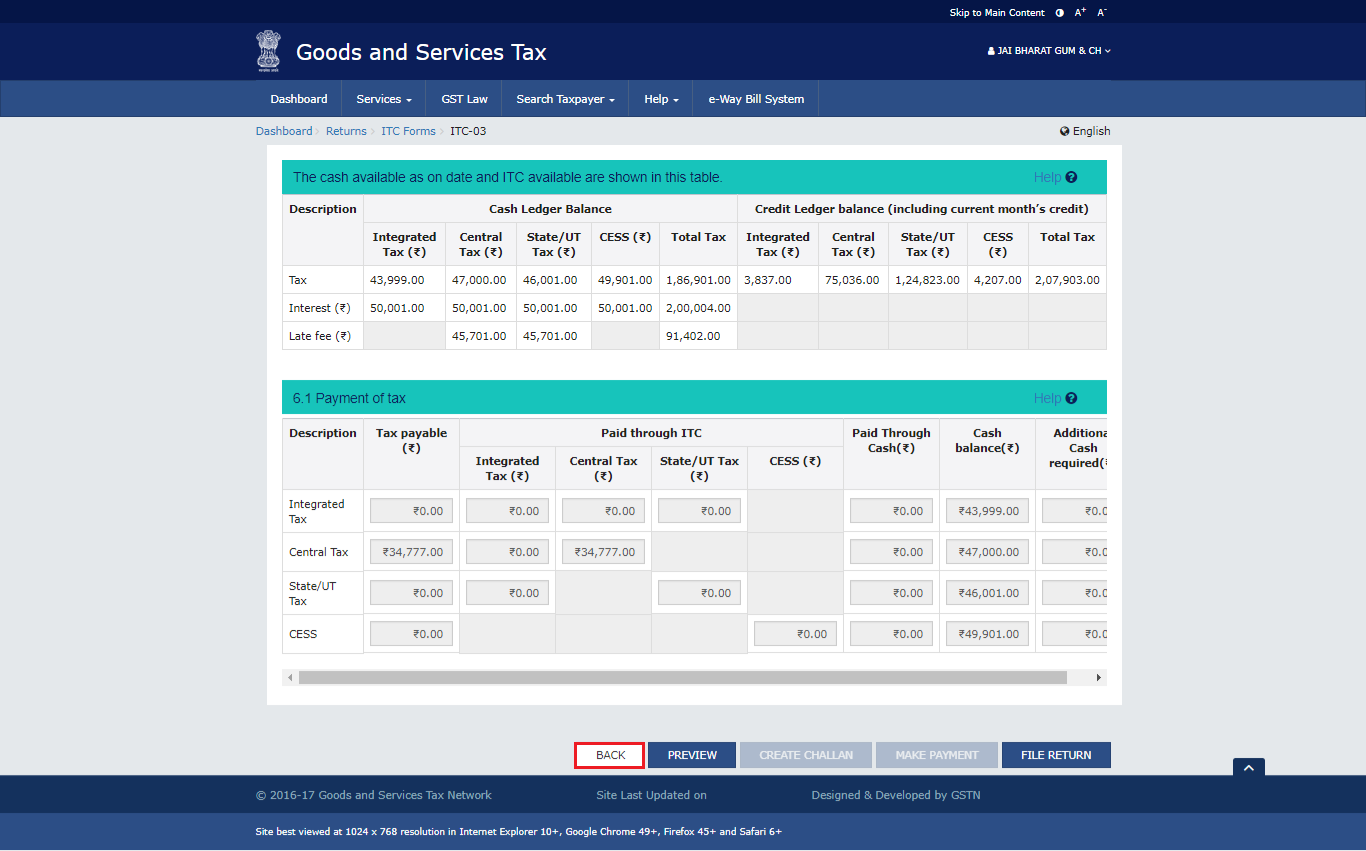
Task: Click the FILE RETURN button
Action: tap(1056, 755)
